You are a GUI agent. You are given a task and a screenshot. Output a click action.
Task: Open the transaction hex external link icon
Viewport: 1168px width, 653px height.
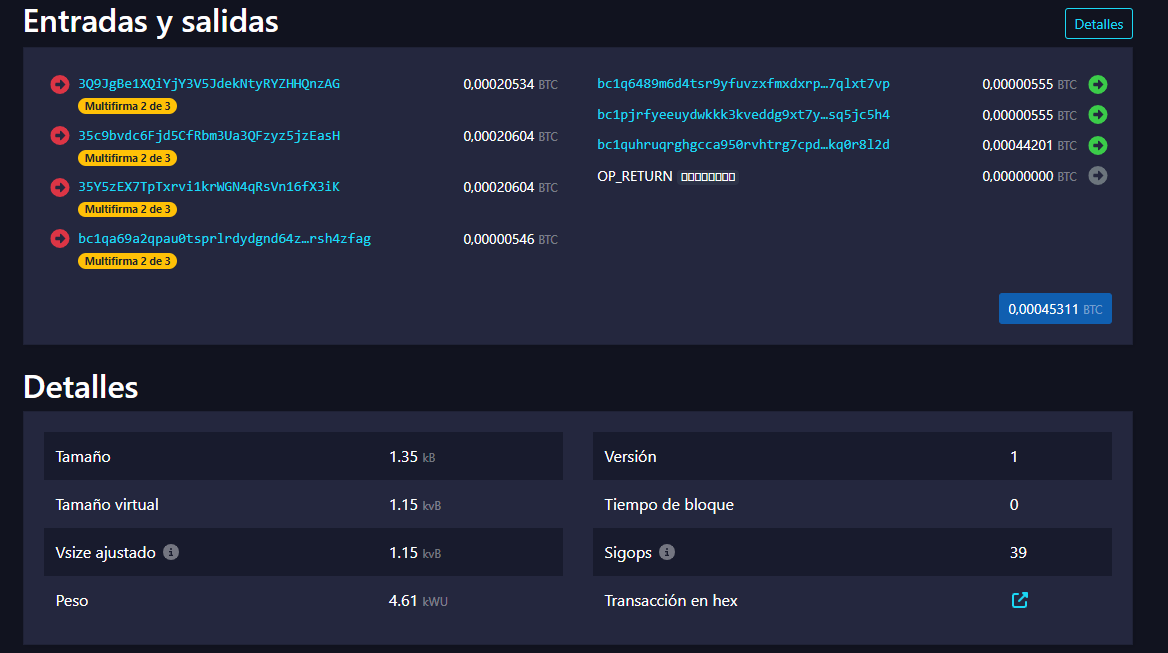[x=1019, y=600]
